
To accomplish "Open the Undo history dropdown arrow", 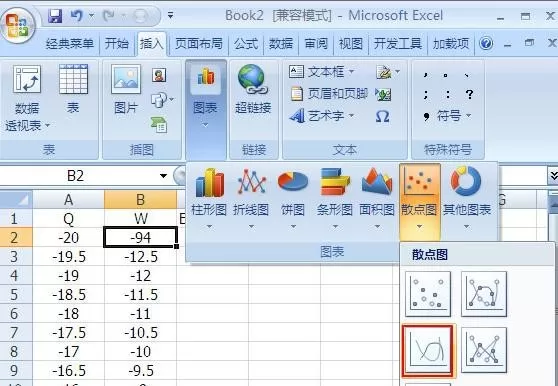I will (91, 16).
